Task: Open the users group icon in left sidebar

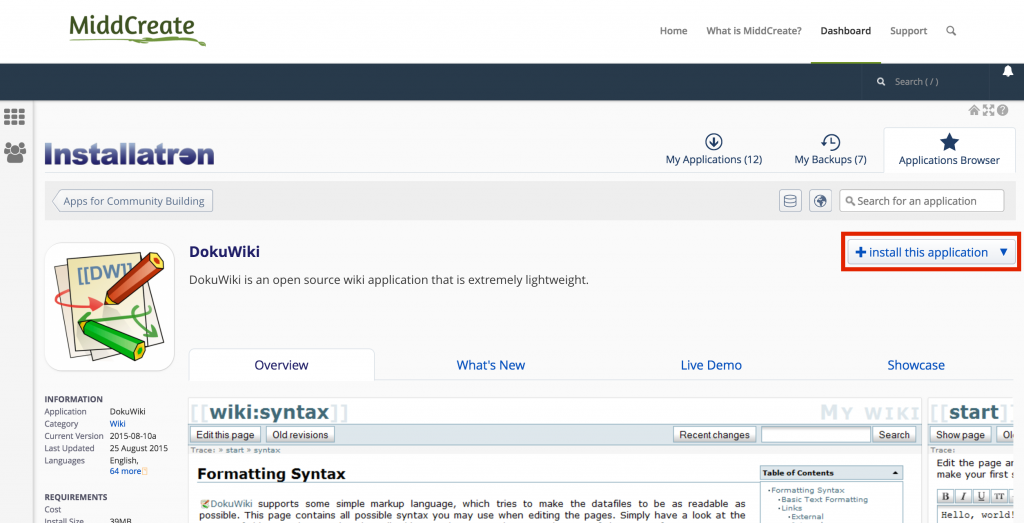Action: click(15, 153)
